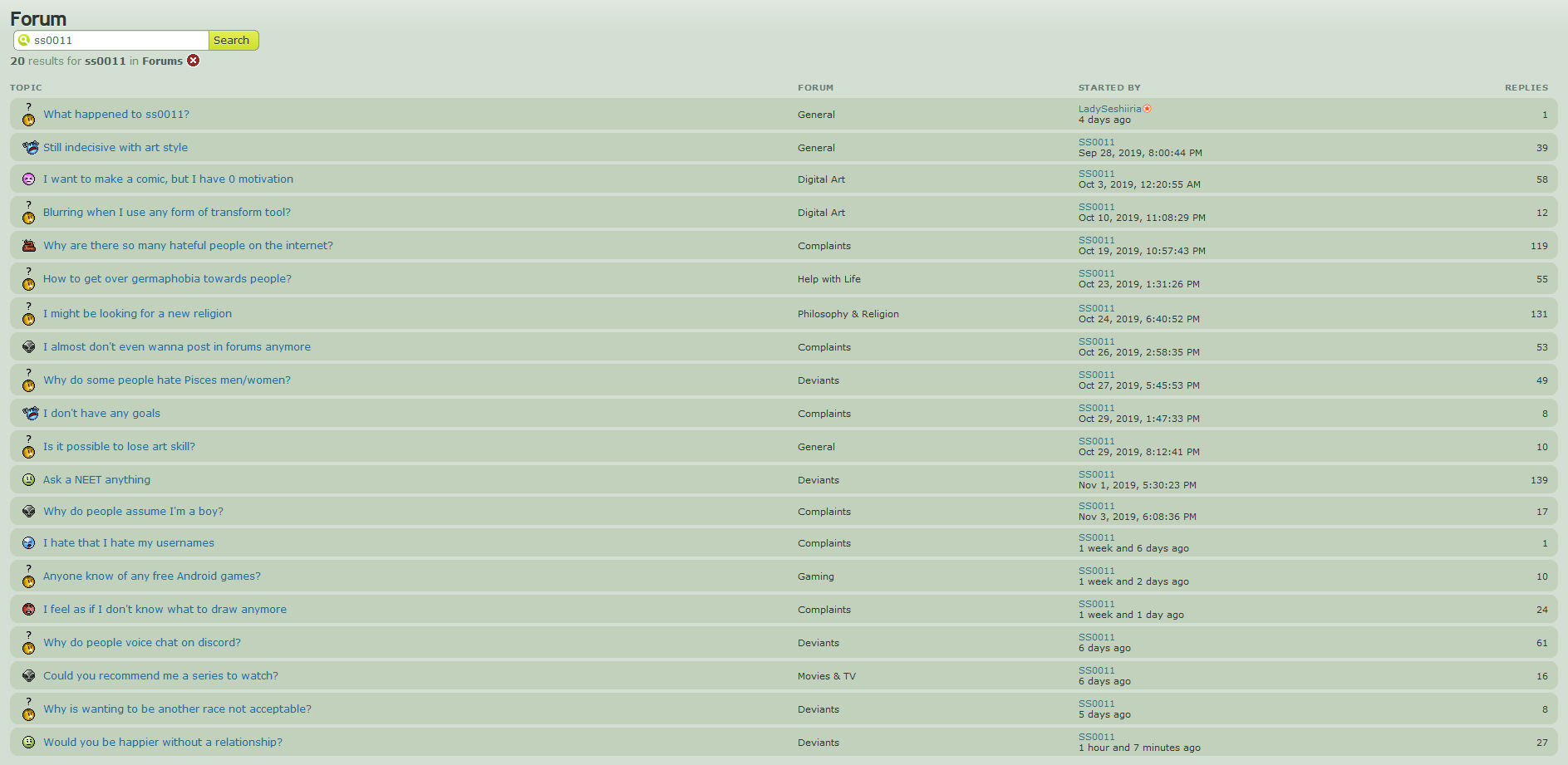Clear the ss0011 search with the red X icon
This screenshot has height=765, width=1568.
[x=194, y=61]
